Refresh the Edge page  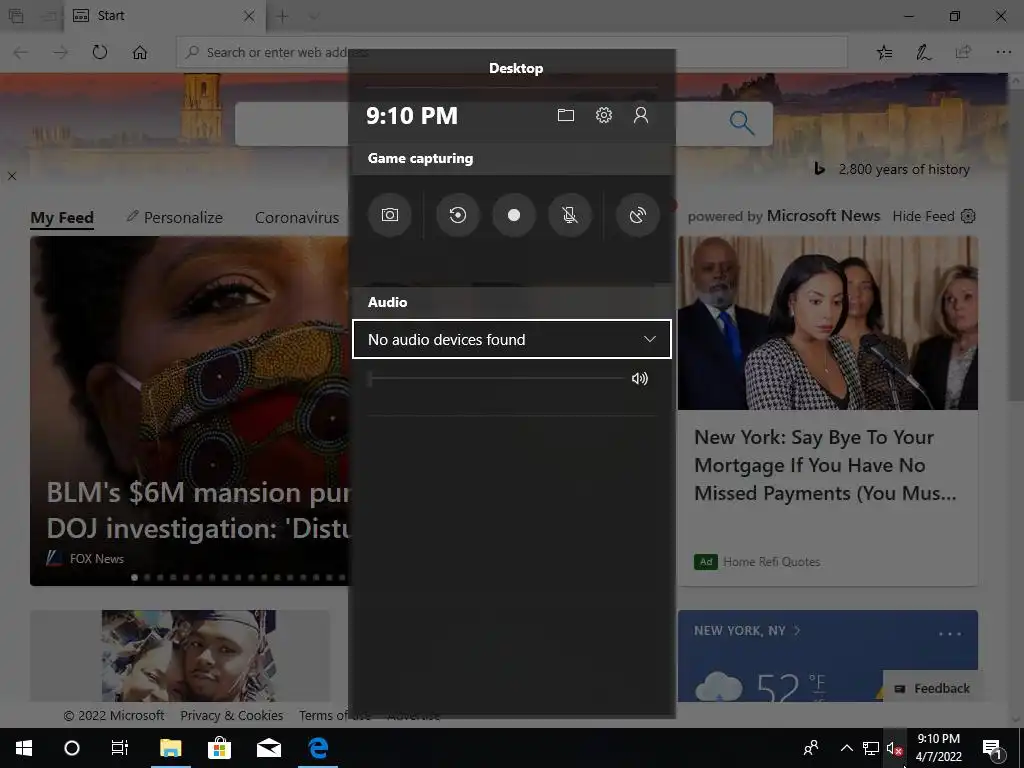100,52
